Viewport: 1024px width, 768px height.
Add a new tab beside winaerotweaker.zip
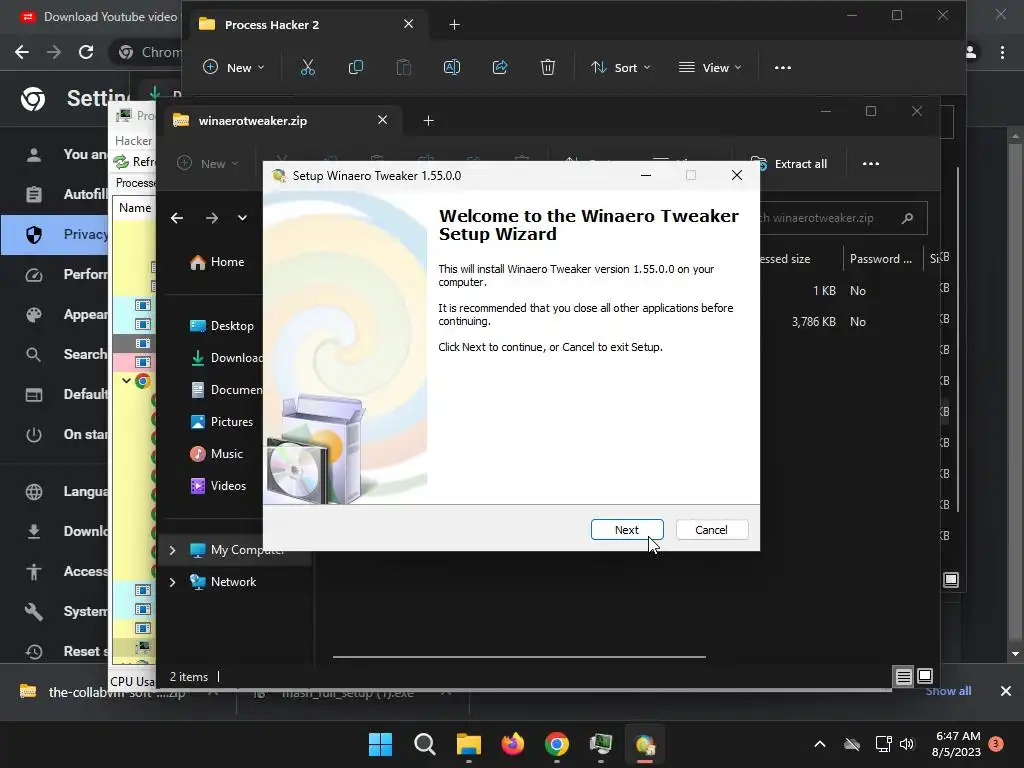428,121
